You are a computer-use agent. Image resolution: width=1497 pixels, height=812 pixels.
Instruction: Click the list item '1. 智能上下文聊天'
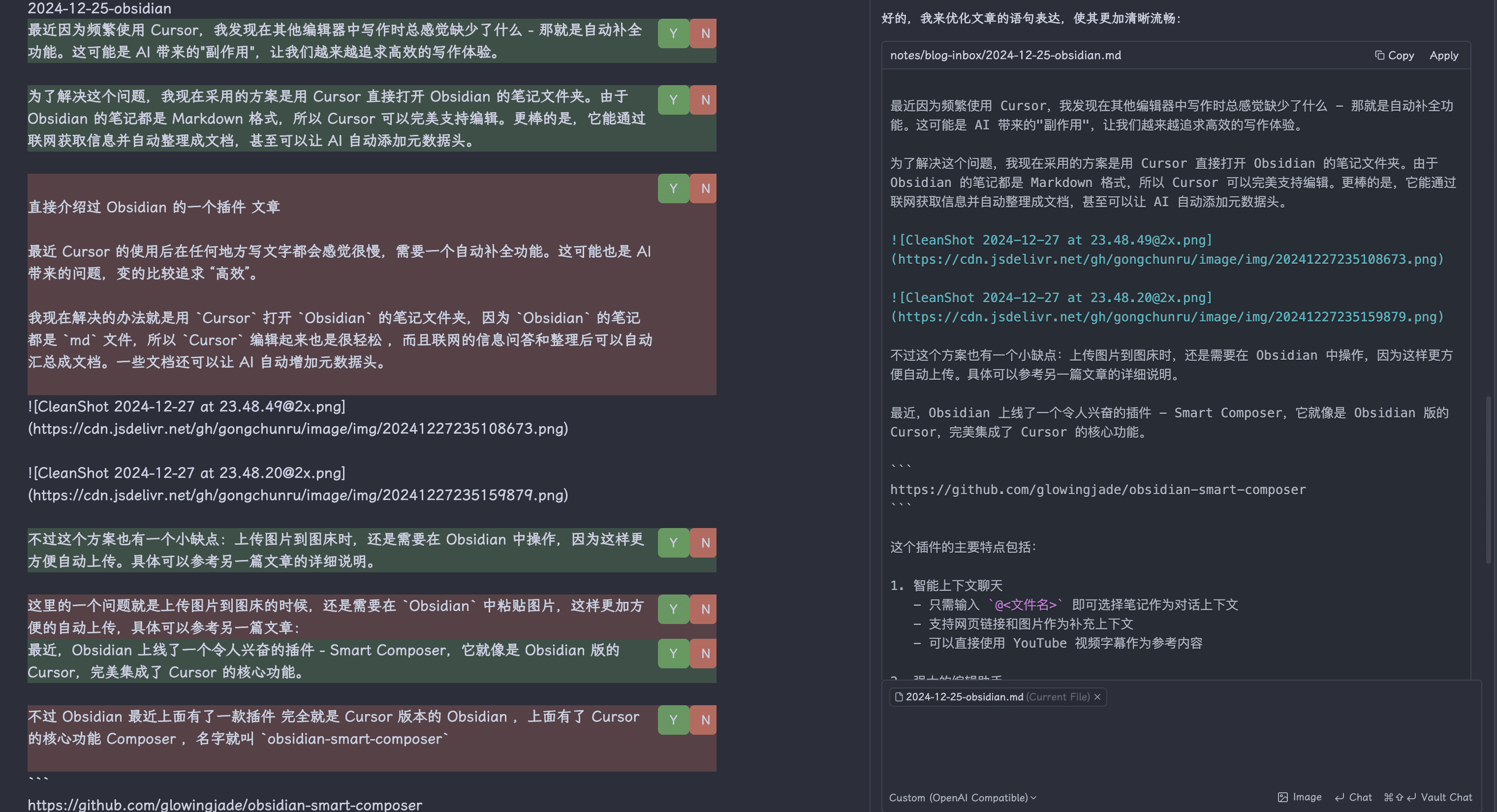click(946, 585)
